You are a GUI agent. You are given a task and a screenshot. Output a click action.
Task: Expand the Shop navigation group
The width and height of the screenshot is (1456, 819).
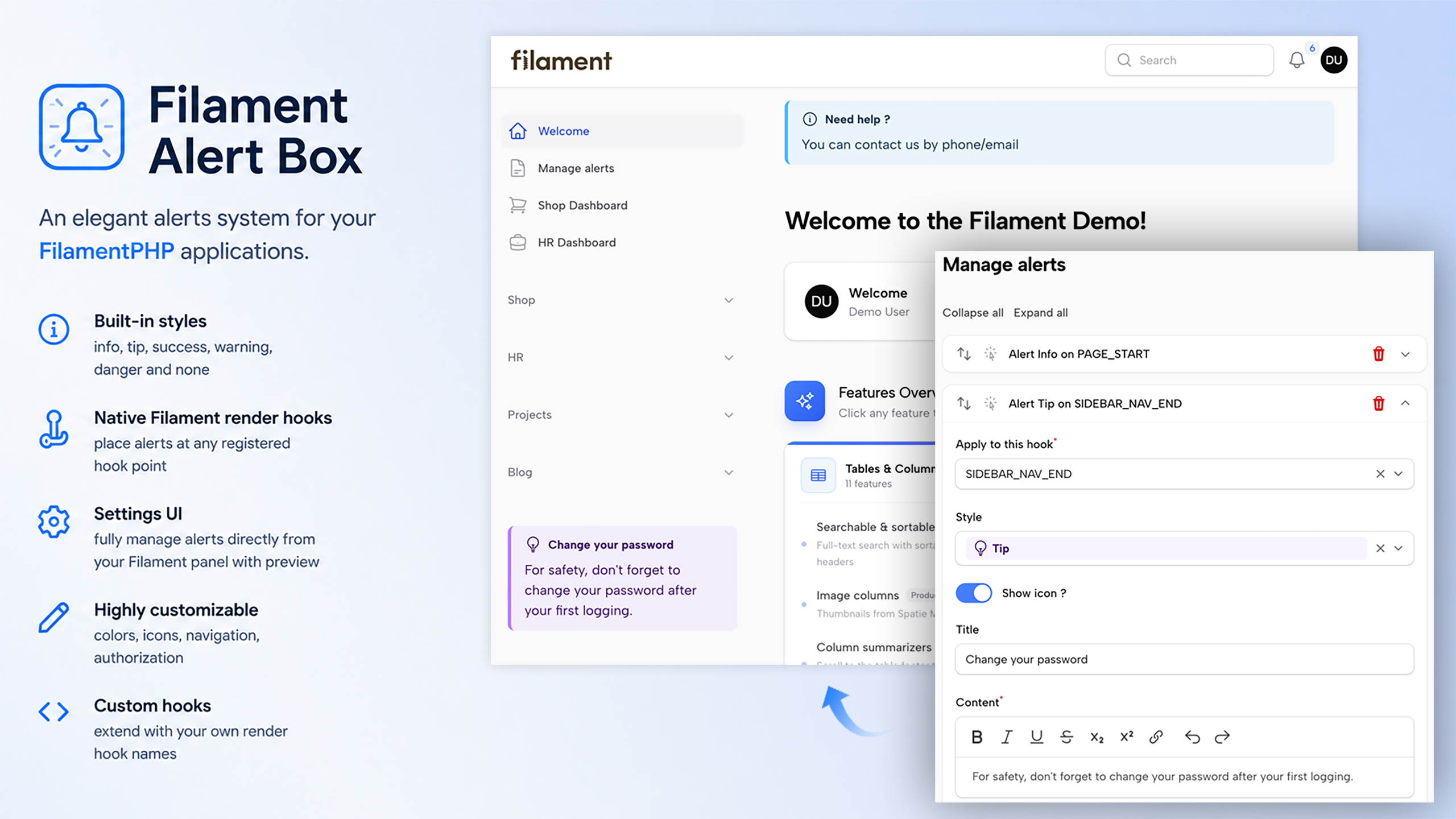click(729, 300)
